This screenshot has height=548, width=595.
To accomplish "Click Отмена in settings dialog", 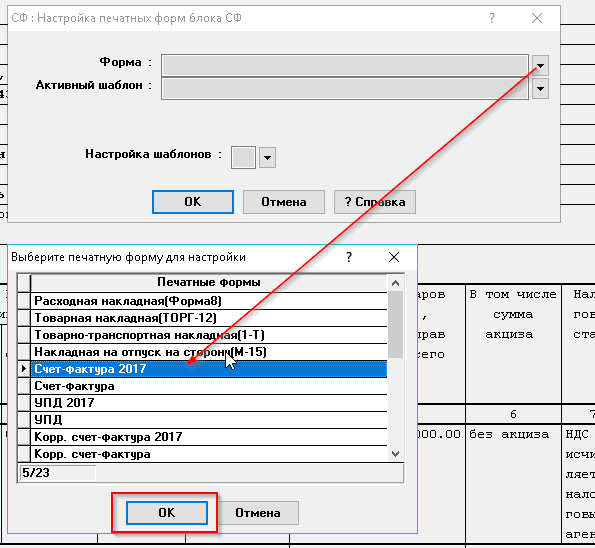I will [283, 202].
